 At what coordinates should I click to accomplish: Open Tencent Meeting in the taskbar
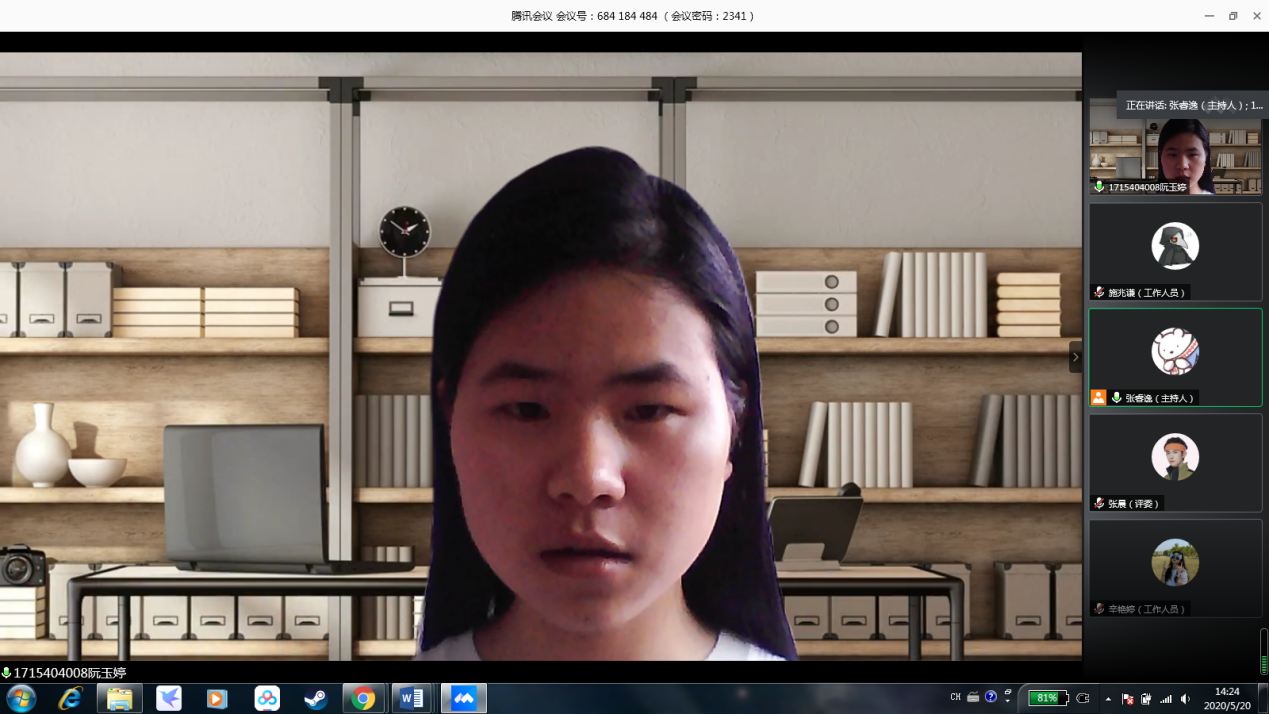click(463, 698)
